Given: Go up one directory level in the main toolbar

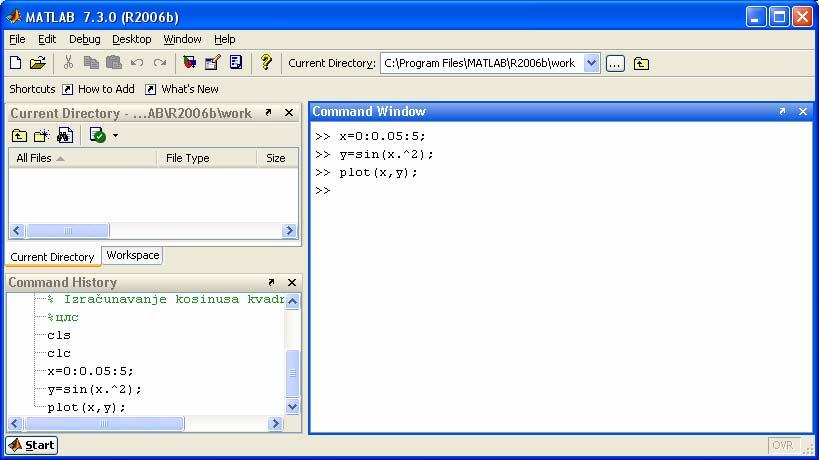Looking at the screenshot, I should [x=641, y=64].
